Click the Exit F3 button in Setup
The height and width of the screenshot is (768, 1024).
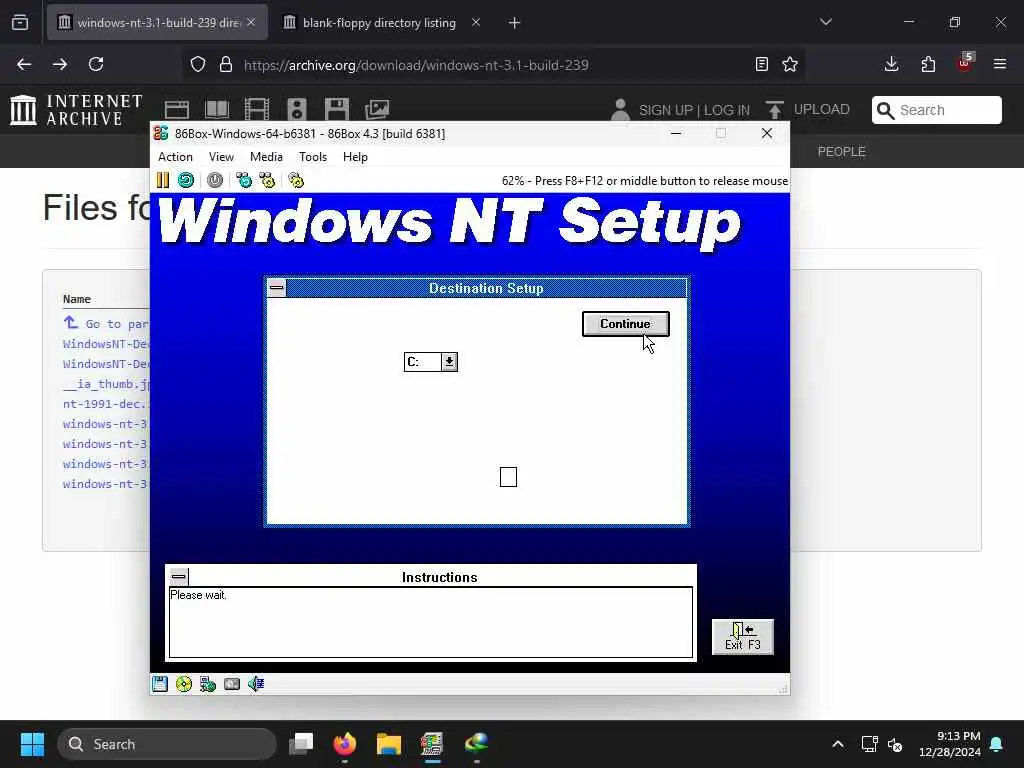(743, 637)
